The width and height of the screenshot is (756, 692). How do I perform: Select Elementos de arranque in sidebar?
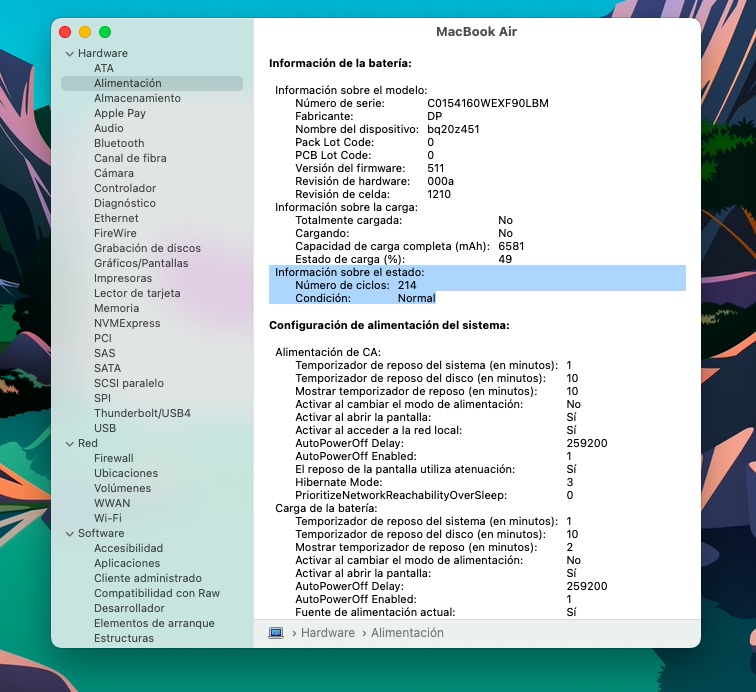[x=154, y=623]
